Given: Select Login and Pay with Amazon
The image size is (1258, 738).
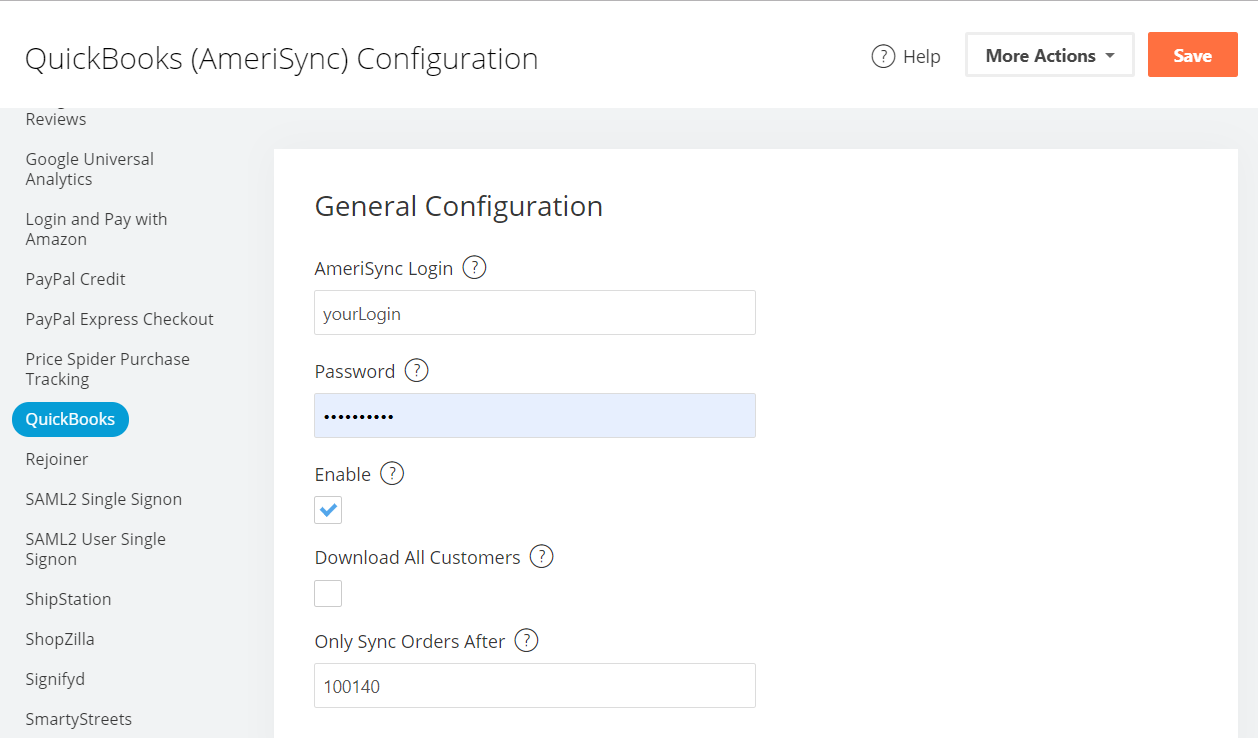Looking at the screenshot, I should pos(96,229).
